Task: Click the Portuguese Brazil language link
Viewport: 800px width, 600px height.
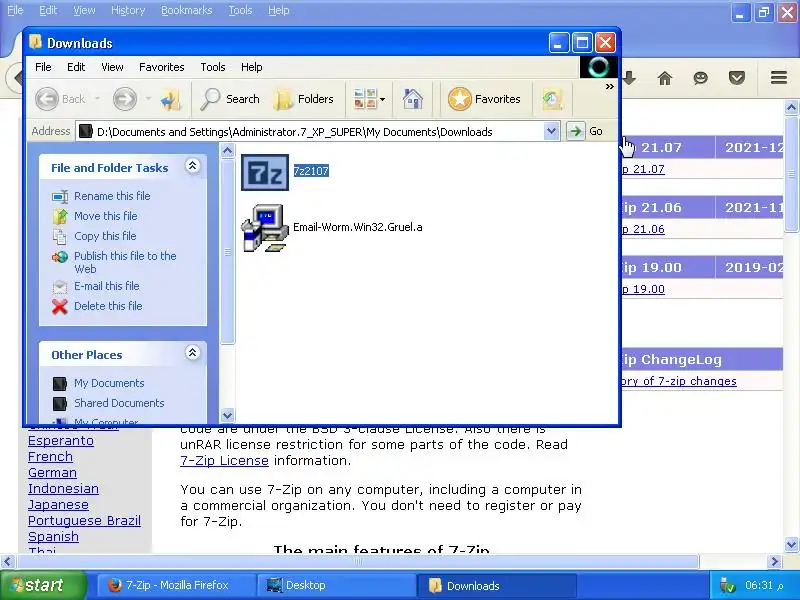Action: point(84,520)
